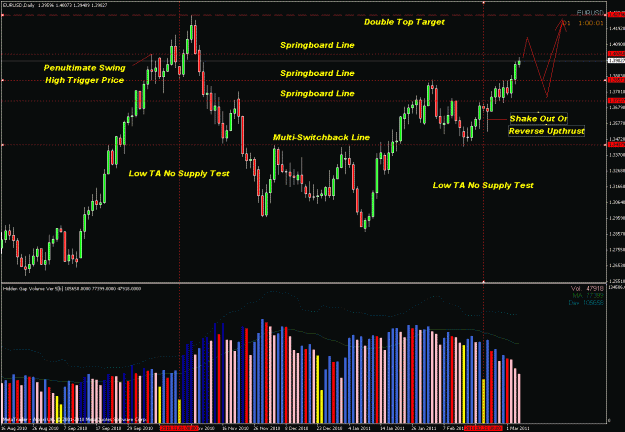Select 'Springboard Line' label directly under 'Double Top Target'

pyautogui.click(x=317, y=45)
